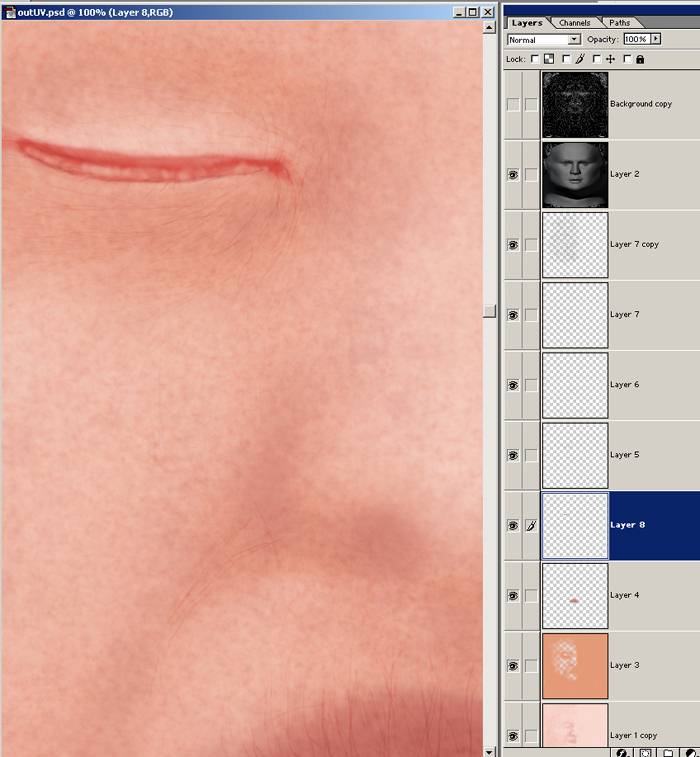
Task: Click the lock position move icon
Action: click(610, 59)
